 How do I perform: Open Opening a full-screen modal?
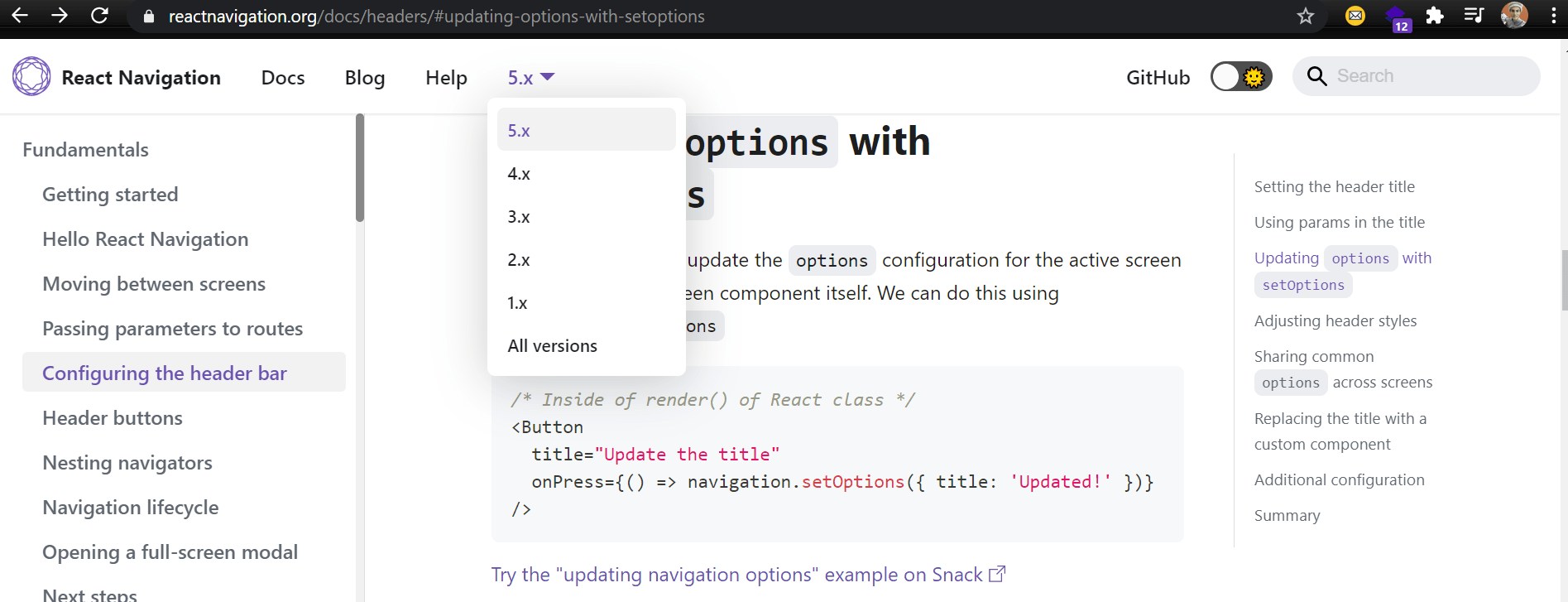click(170, 552)
